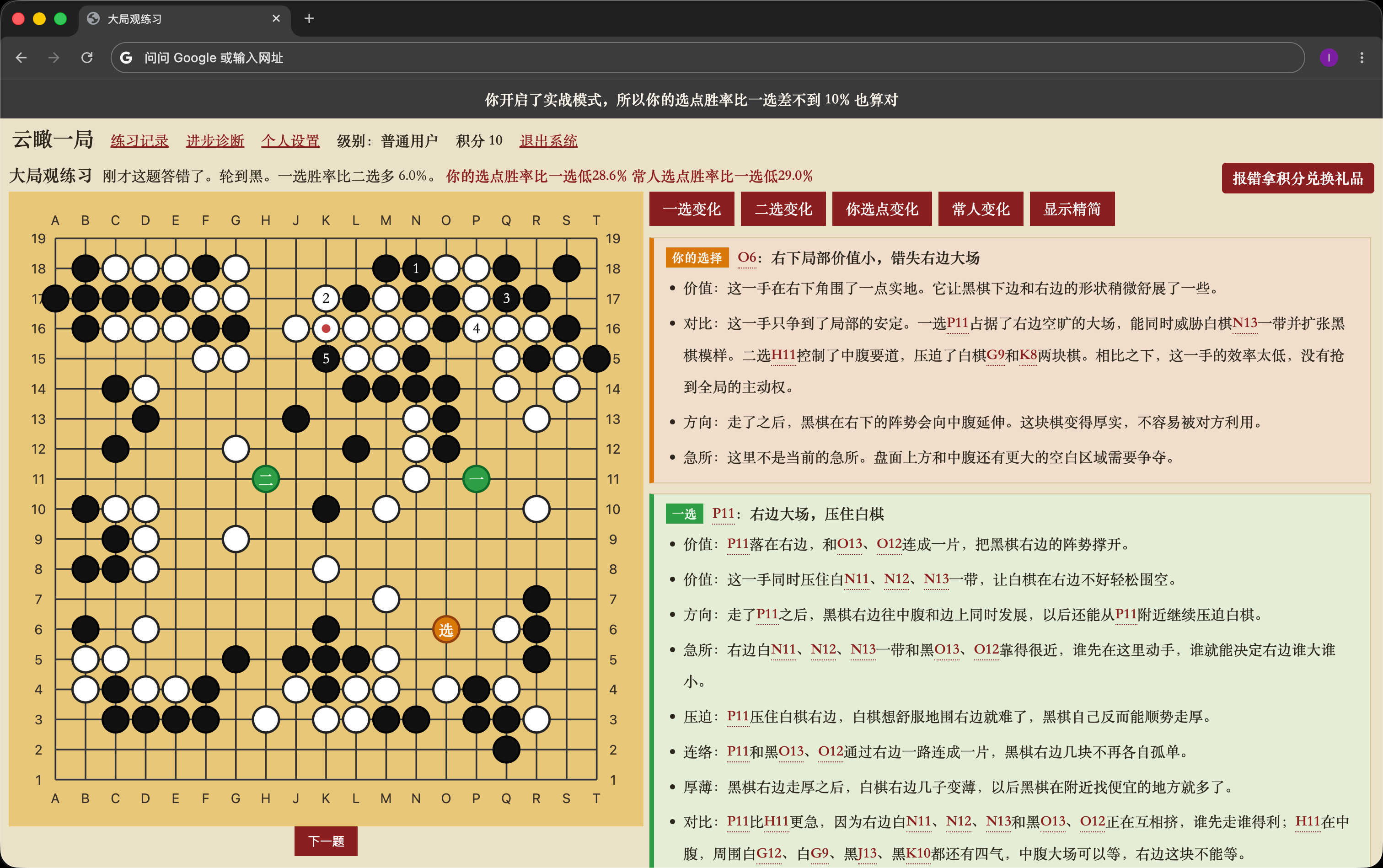Click 报错拿积分兑换礼品 button
The width and height of the screenshot is (1383, 868).
click(x=1297, y=178)
